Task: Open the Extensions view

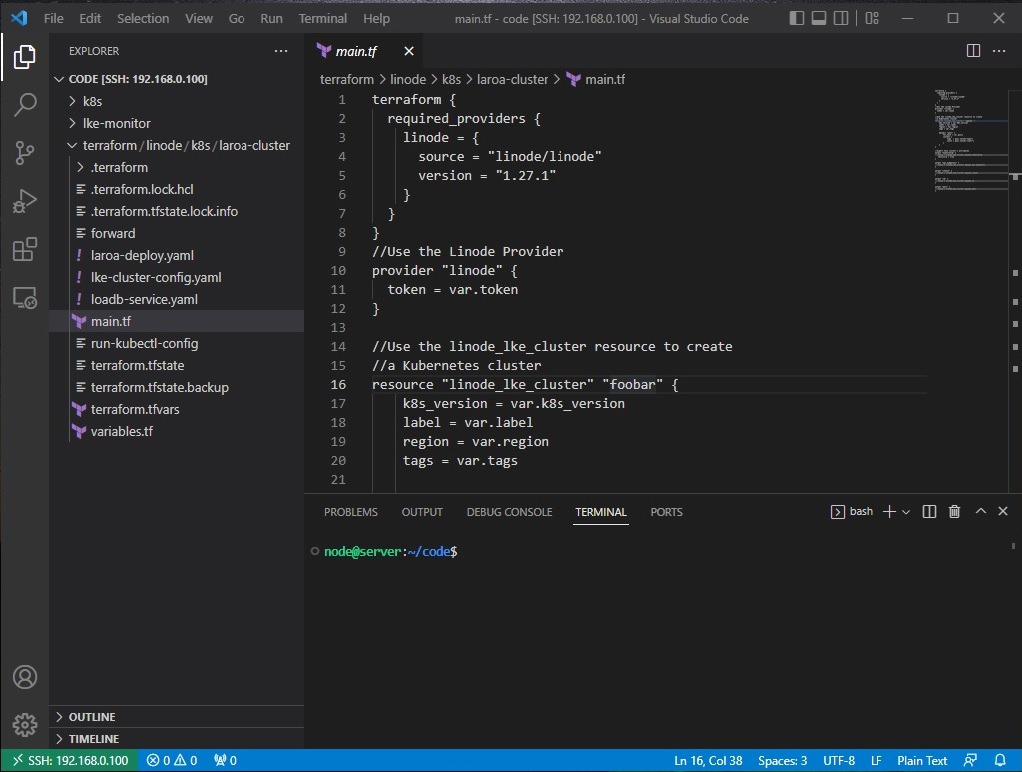Action: click(x=25, y=249)
